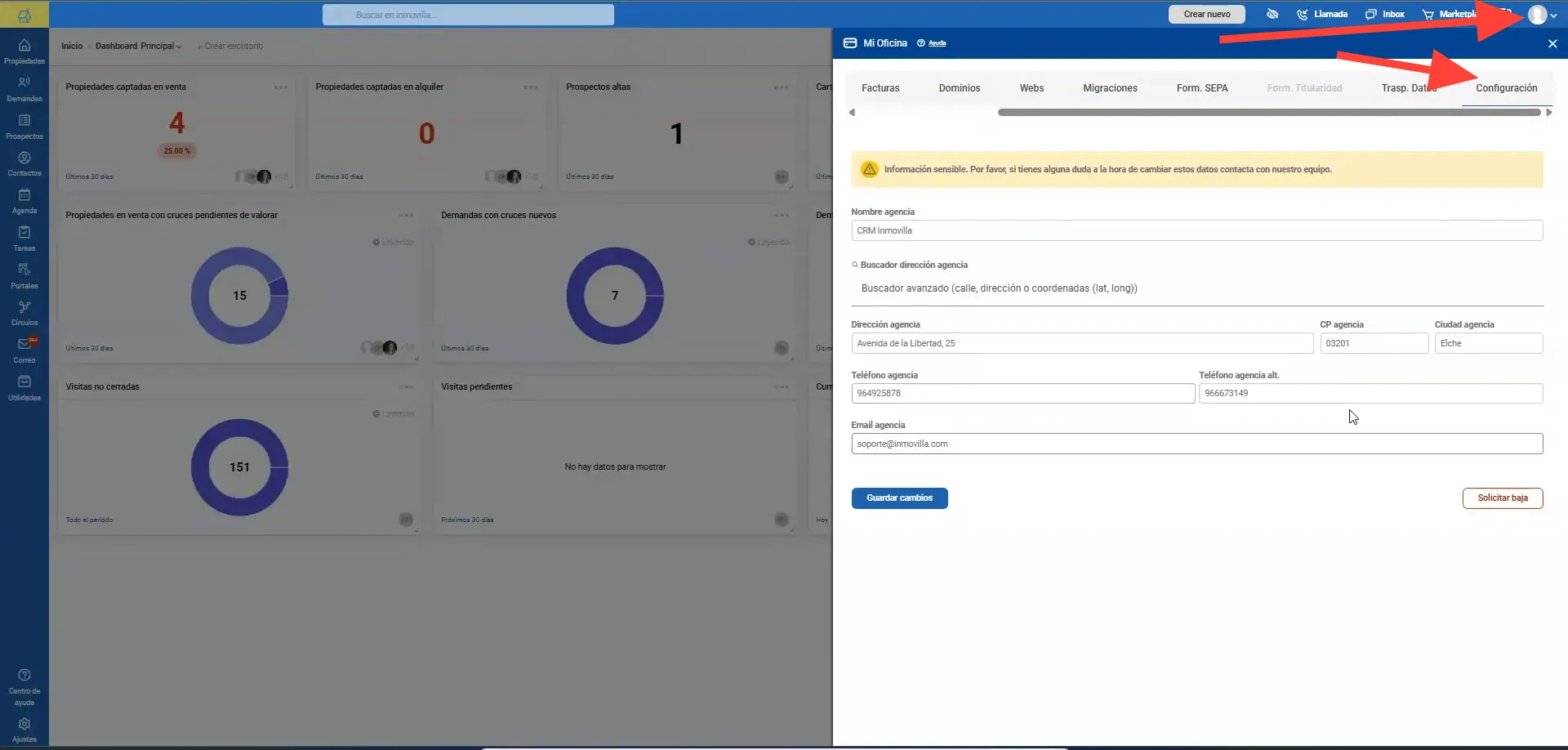Click the Solicitar baja button

coord(1502,498)
